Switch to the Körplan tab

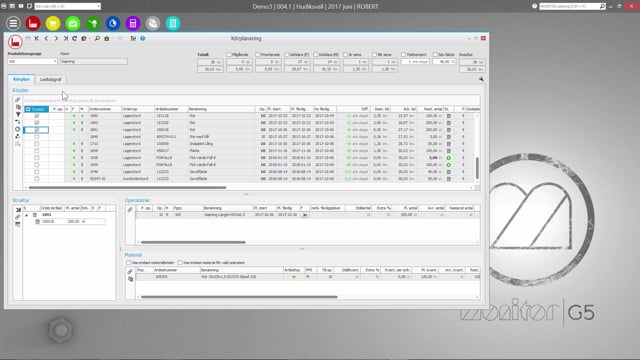point(21,79)
